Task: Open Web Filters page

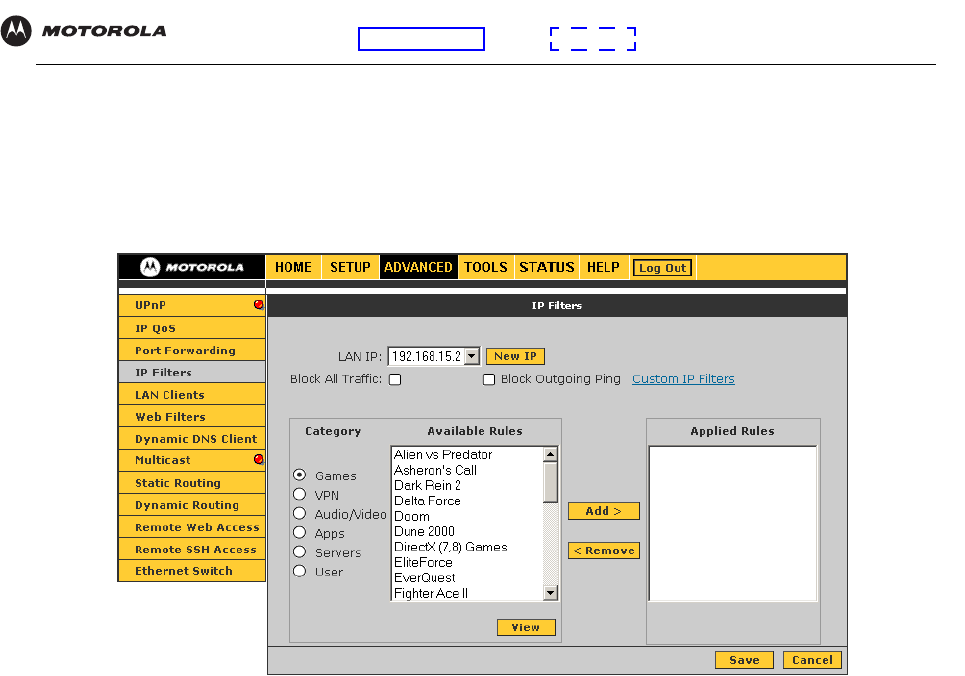Action: (191, 417)
